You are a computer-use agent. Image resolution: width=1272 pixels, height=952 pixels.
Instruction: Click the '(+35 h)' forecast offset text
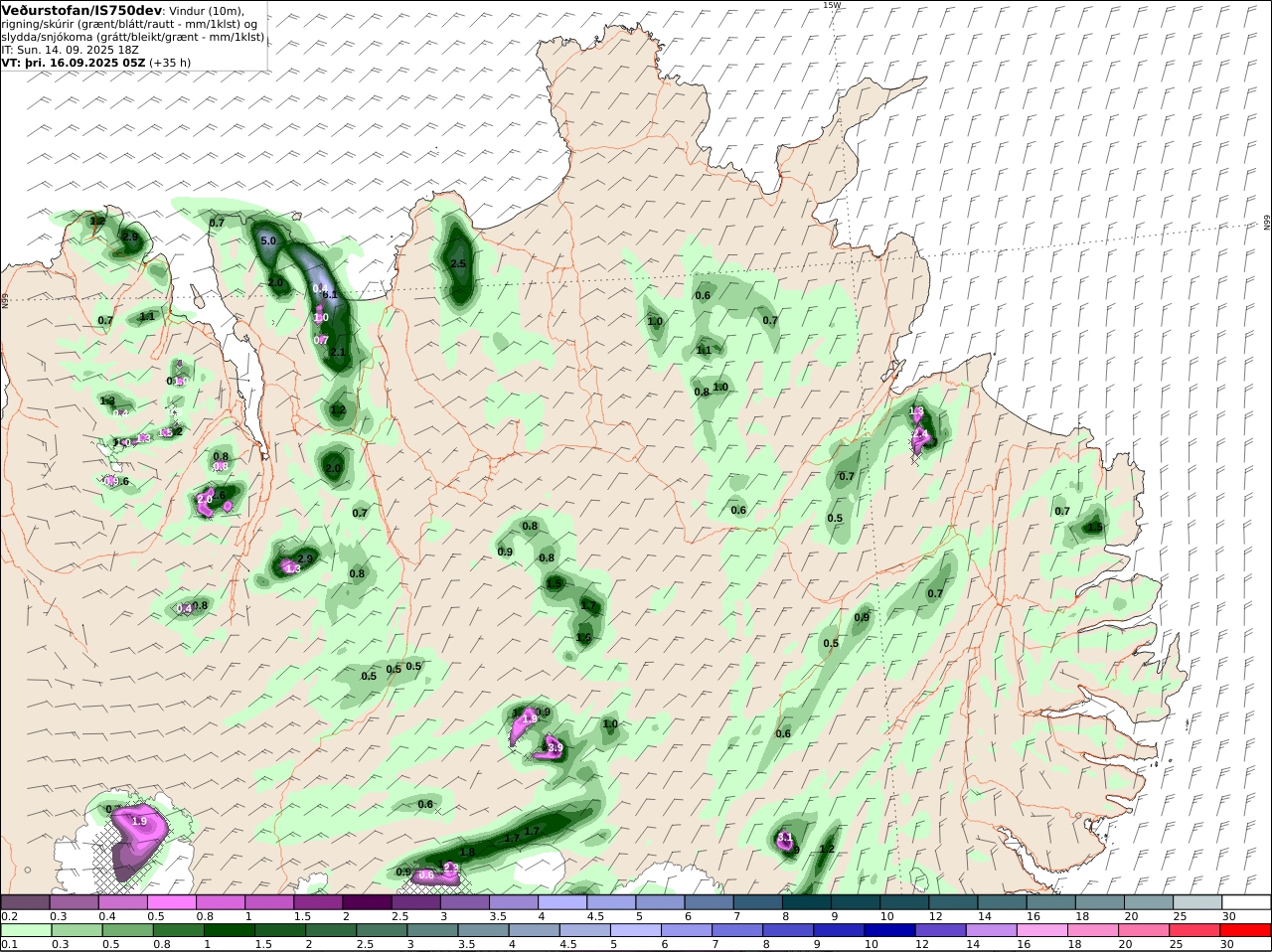pos(170,62)
